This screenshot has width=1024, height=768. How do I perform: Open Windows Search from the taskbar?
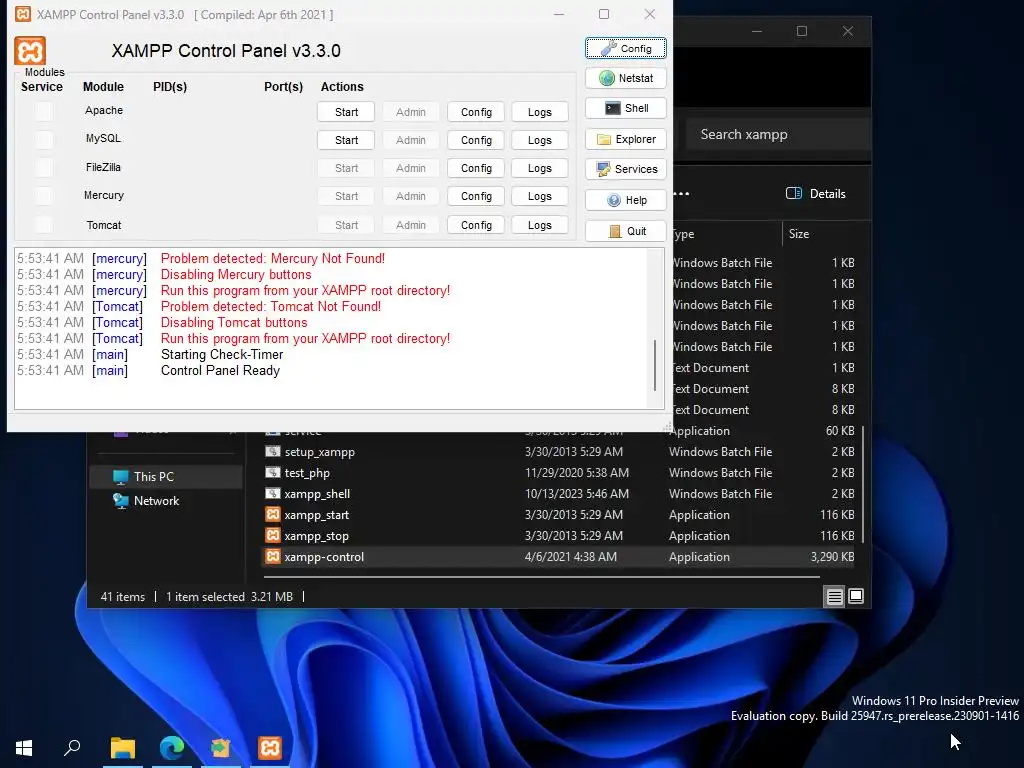[x=72, y=748]
